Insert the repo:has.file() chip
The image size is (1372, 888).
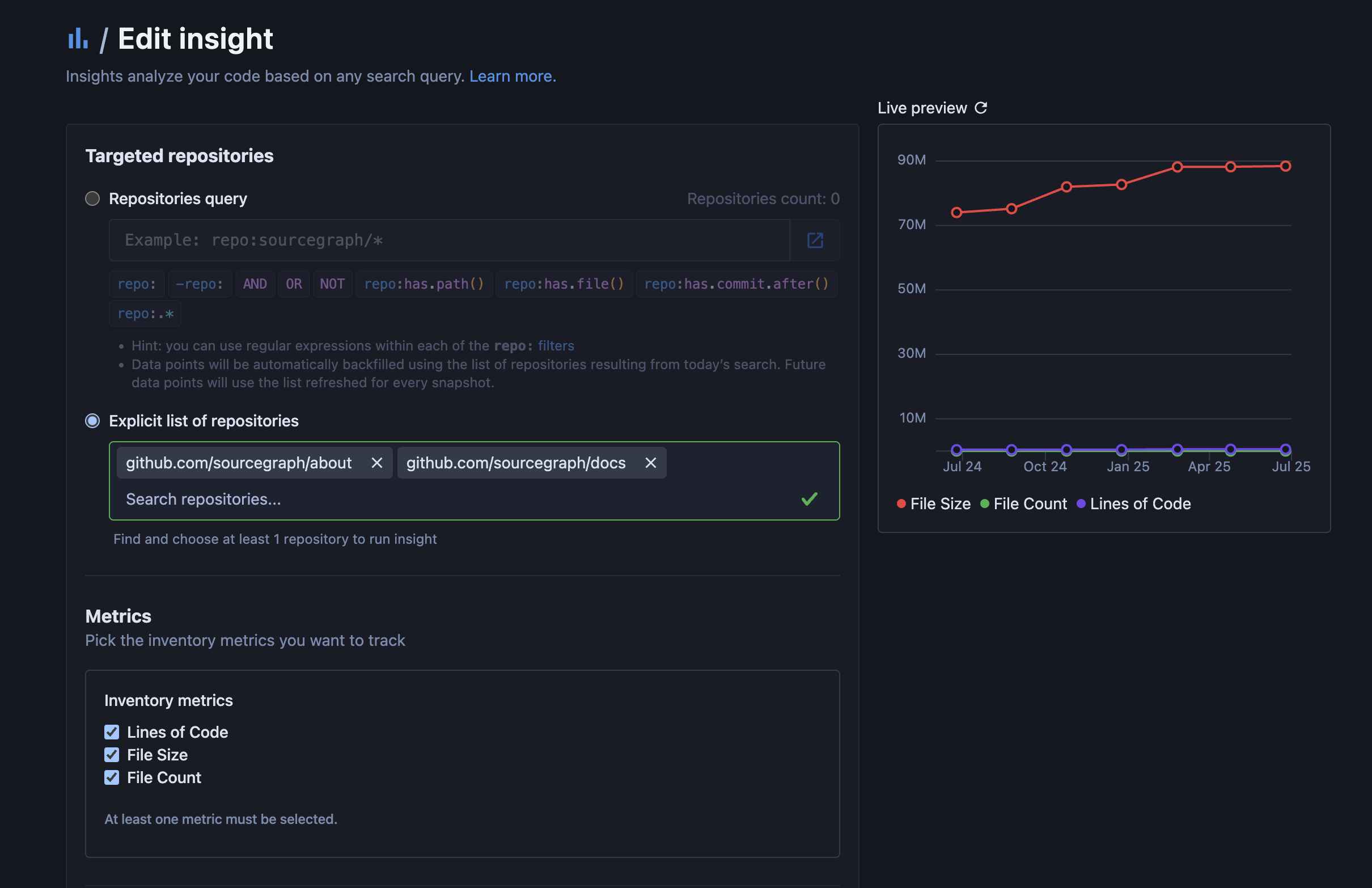coord(564,284)
